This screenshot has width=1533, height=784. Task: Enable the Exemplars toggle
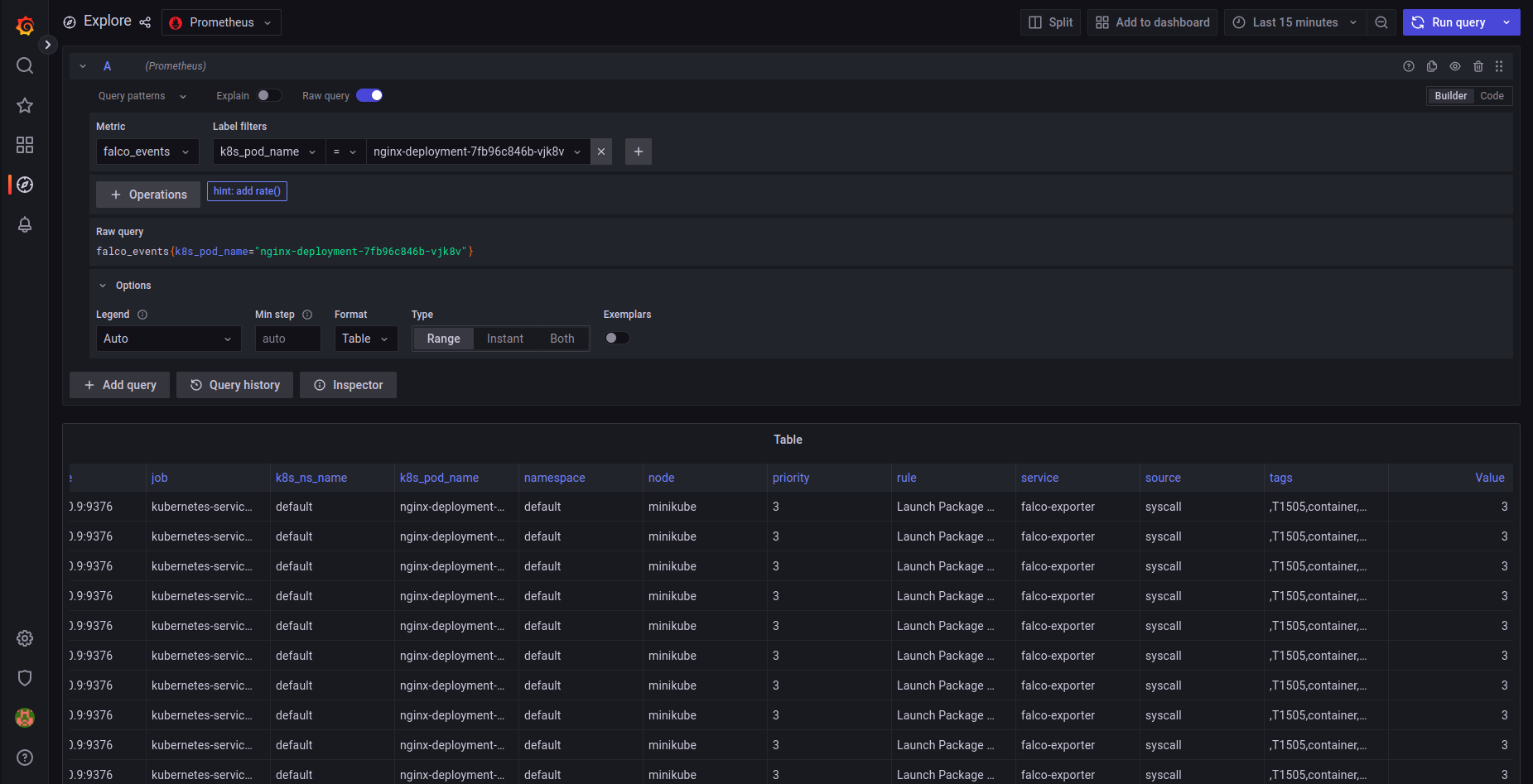pos(617,338)
